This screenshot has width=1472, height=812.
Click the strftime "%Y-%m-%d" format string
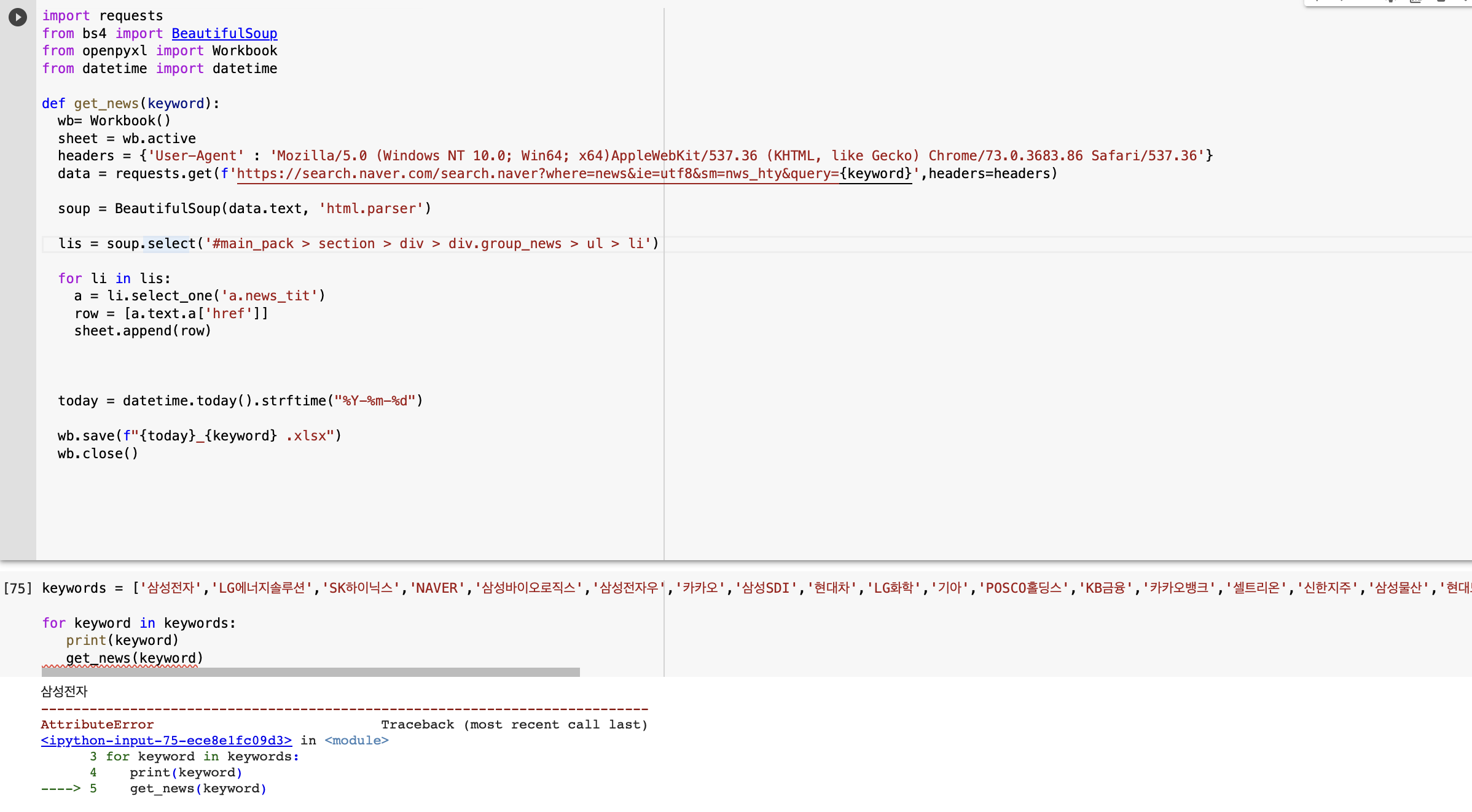(x=375, y=401)
